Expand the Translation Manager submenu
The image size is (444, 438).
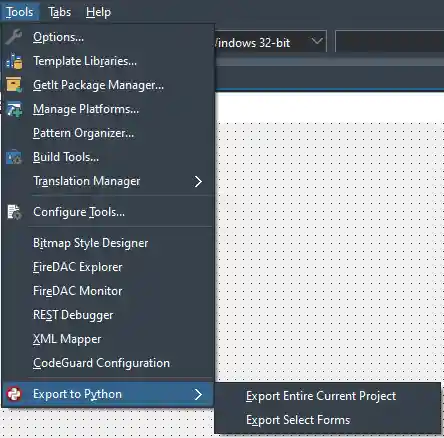pyautogui.click(x=107, y=181)
